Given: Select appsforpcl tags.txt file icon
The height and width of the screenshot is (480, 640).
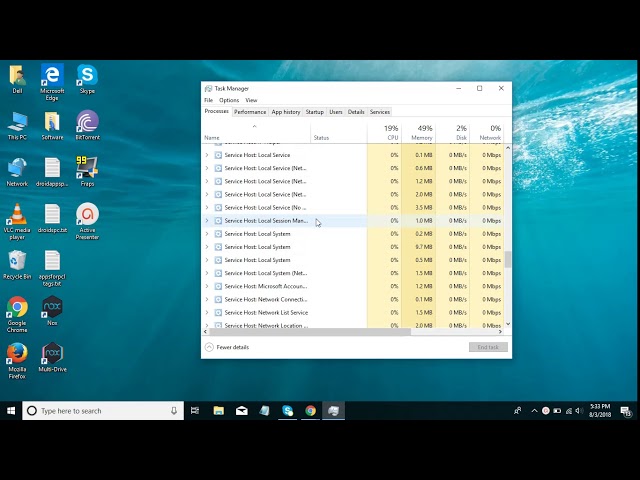Looking at the screenshot, I should pos(52,268).
